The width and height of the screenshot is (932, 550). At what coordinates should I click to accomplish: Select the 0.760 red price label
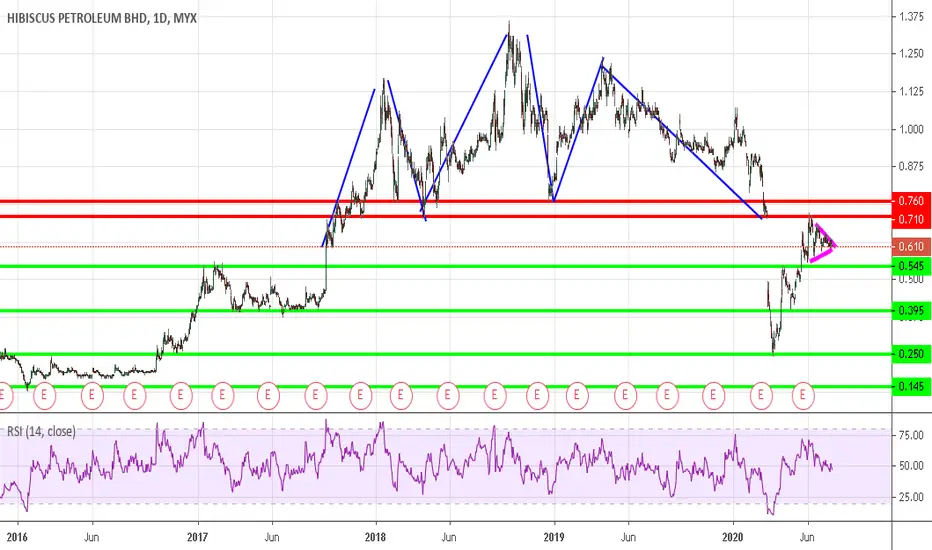click(911, 201)
